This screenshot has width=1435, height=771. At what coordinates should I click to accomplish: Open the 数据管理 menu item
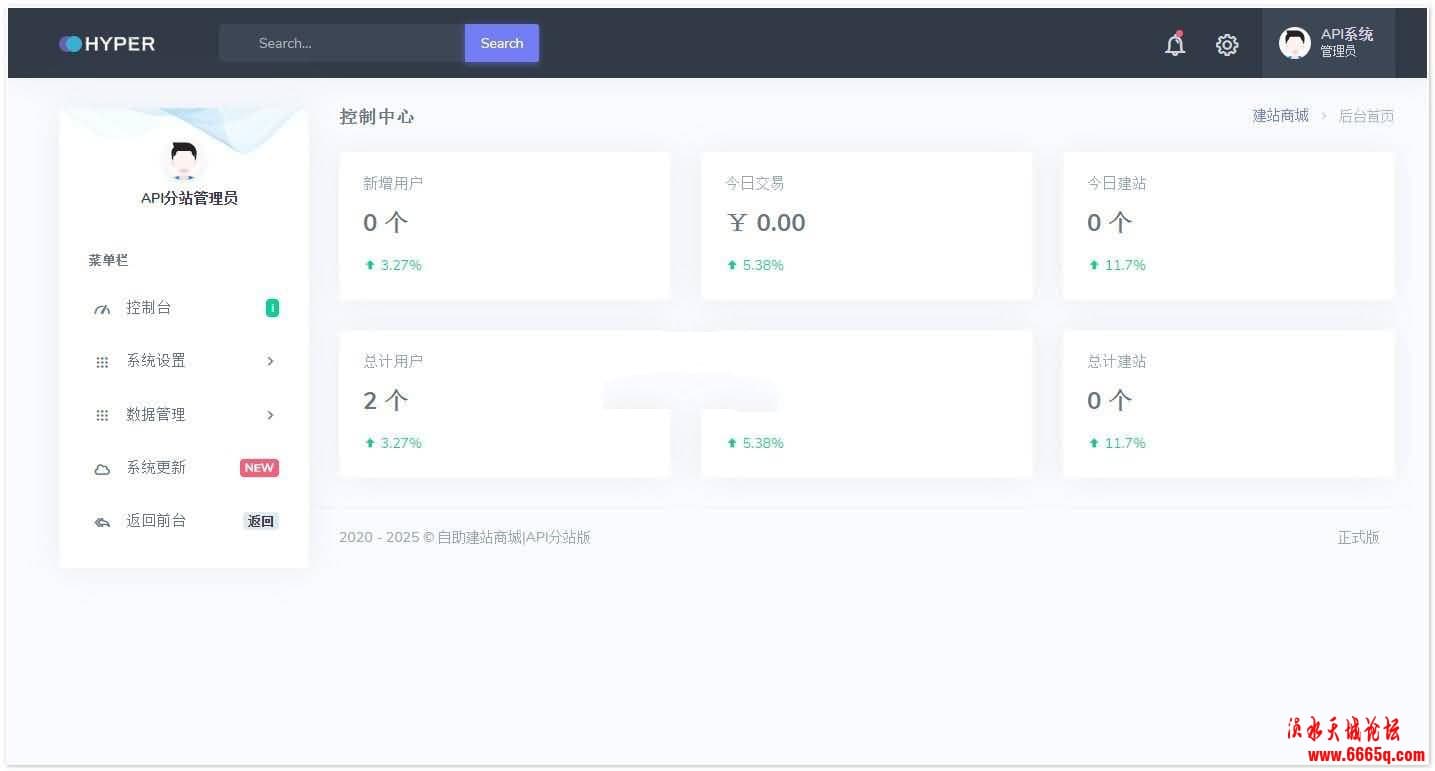(184, 415)
